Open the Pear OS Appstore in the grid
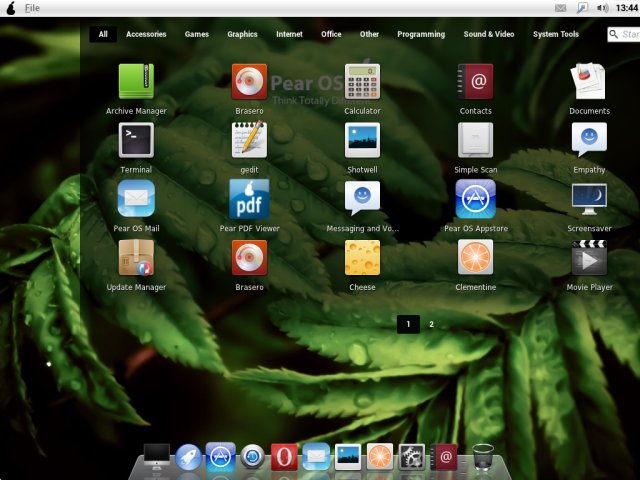640x480 pixels. (475, 199)
